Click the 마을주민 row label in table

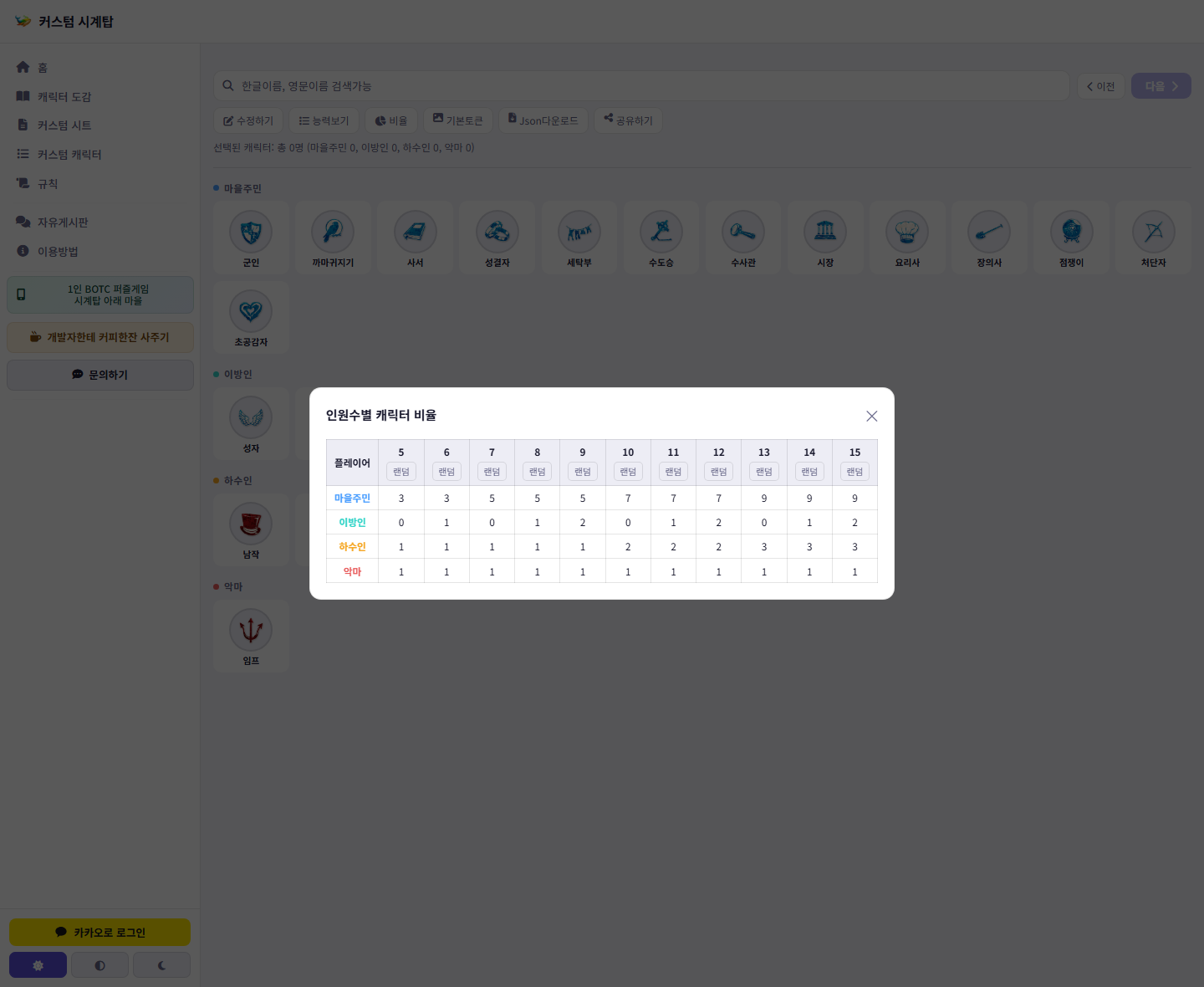click(x=352, y=498)
